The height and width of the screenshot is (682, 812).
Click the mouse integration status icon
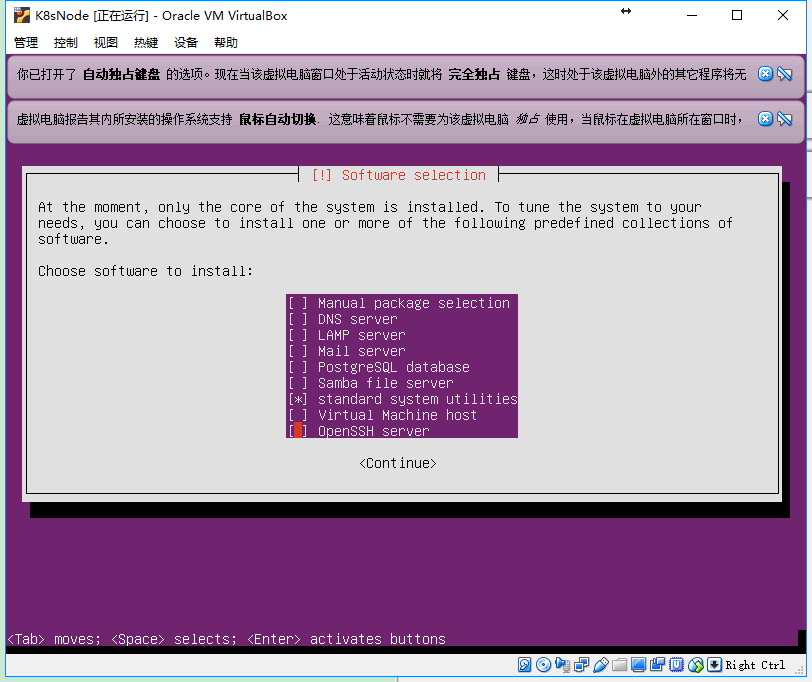pos(695,665)
